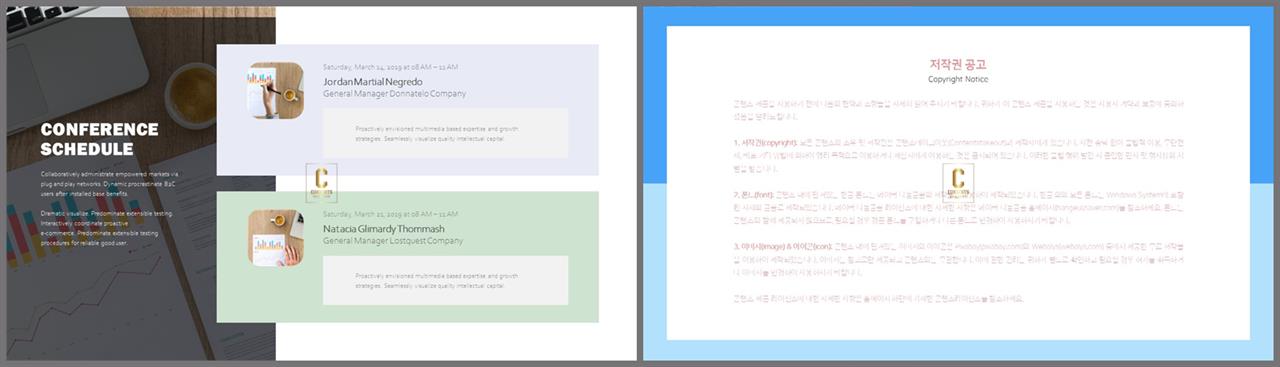Select the '저작권 공고' title

point(958,64)
